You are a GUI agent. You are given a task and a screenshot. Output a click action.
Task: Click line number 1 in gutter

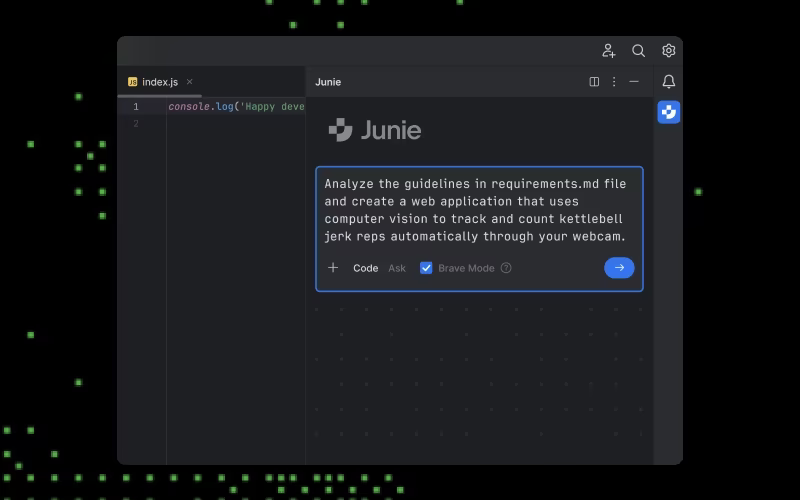pyautogui.click(x=136, y=107)
